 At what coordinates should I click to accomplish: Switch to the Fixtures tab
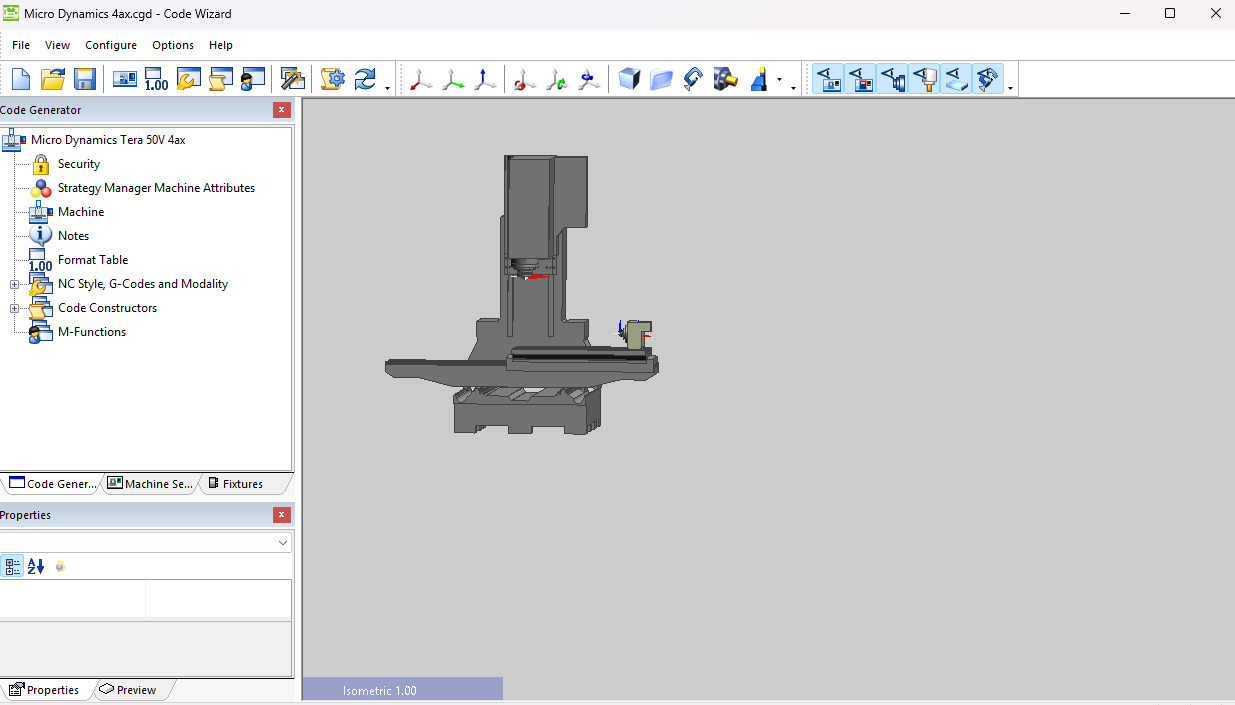pyautogui.click(x=243, y=483)
